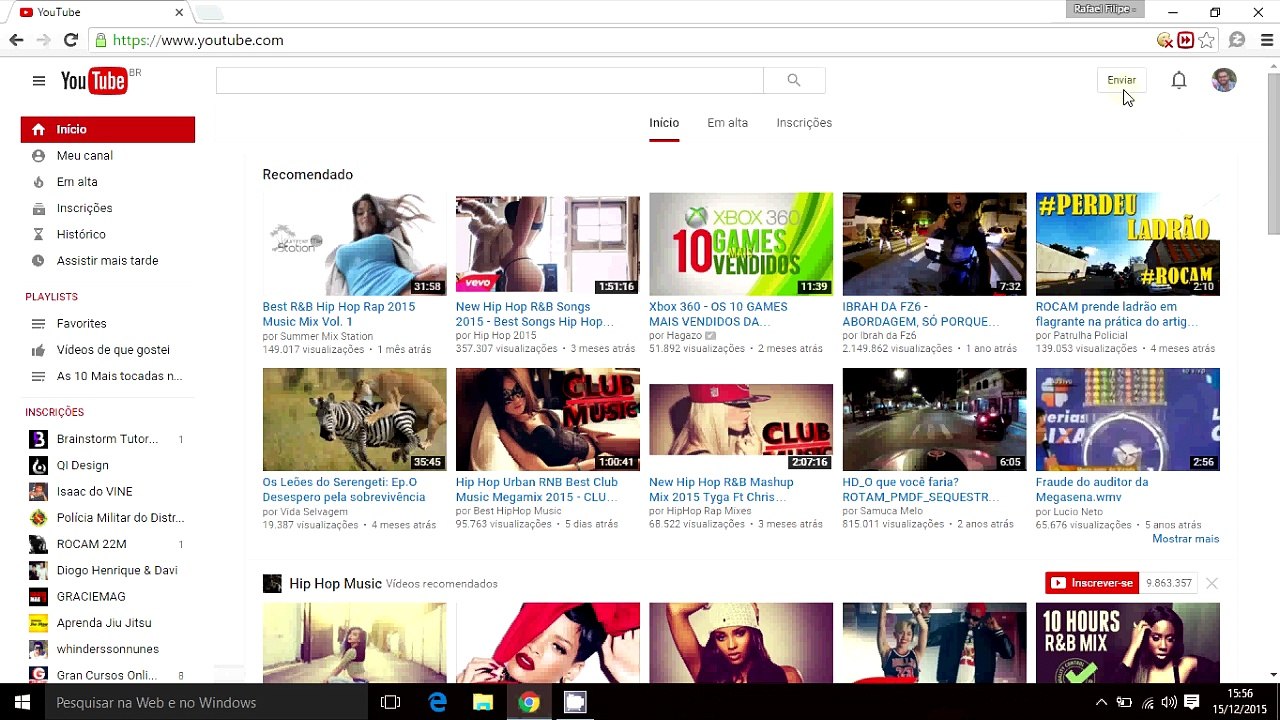Open the account avatar menu
This screenshot has width=1280, height=720.
(1224, 80)
